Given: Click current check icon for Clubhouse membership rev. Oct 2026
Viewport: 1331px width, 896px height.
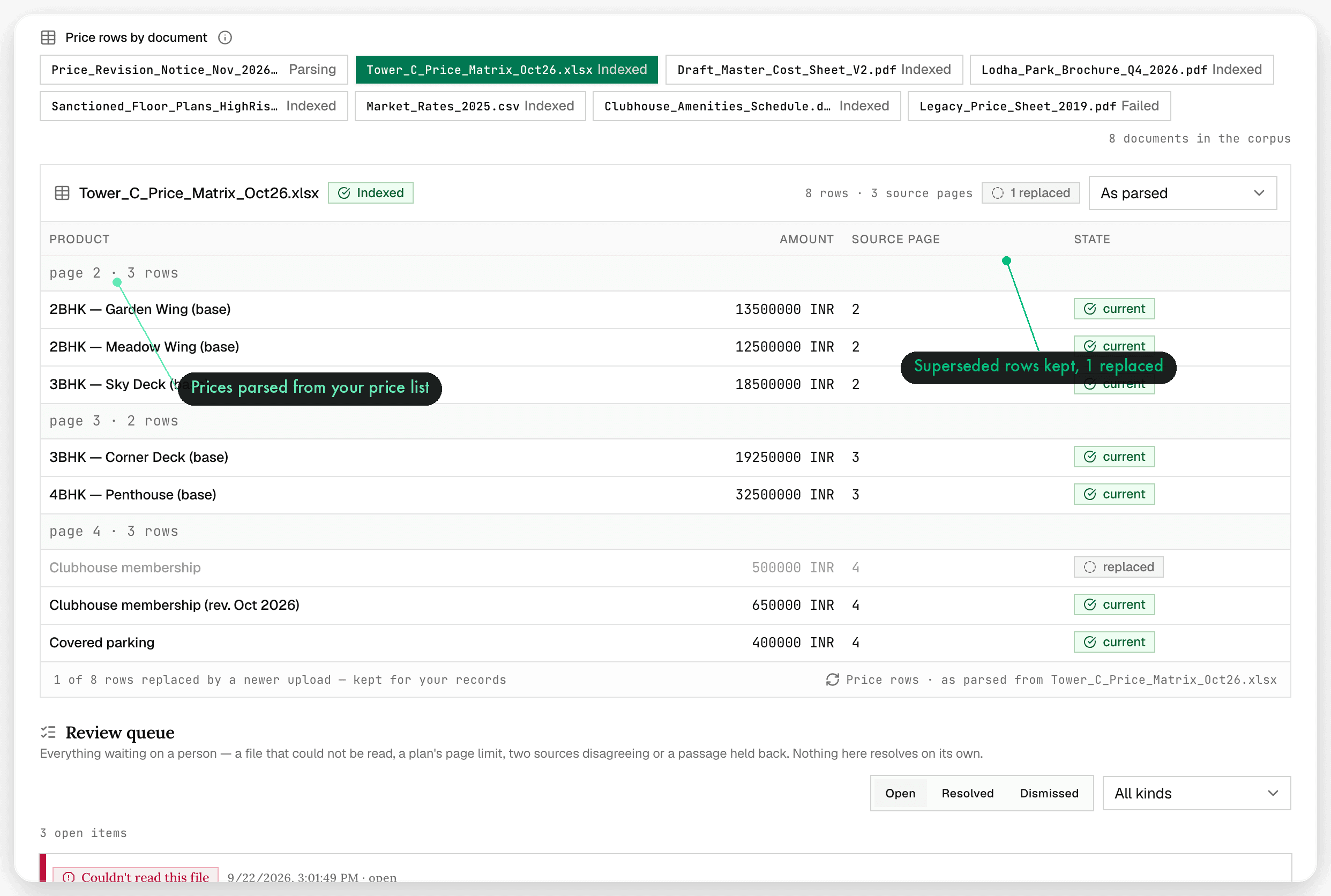Looking at the screenshot, I should [1090, 604].
